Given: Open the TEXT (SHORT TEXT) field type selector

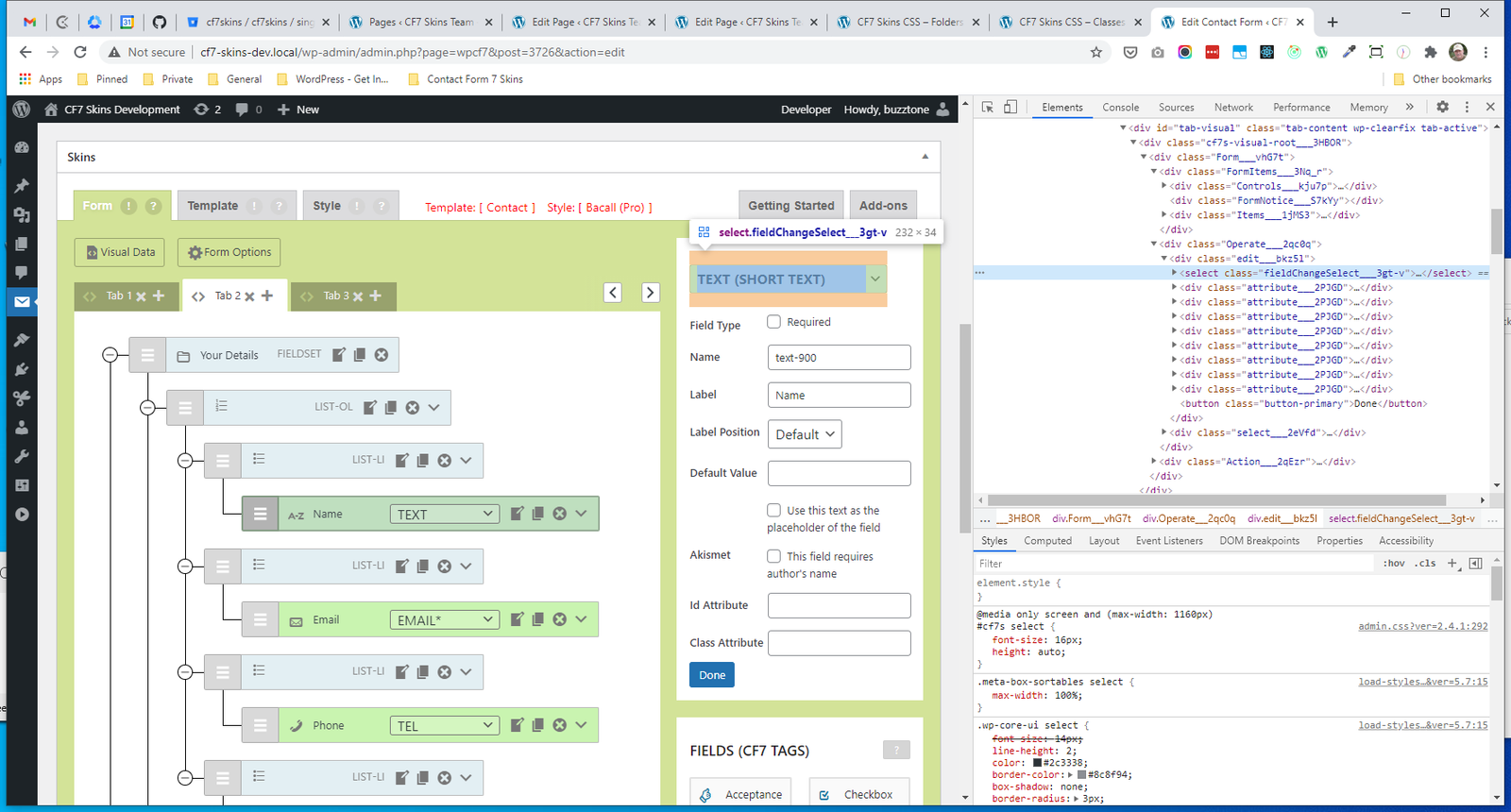Looking at the screenshot, I should 789,279.
